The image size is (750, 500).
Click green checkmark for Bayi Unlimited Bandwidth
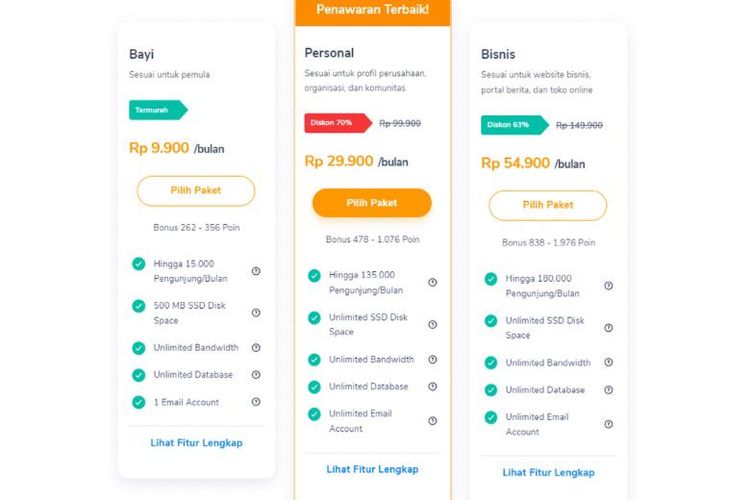pyautogui.click(x=138, y=348)
